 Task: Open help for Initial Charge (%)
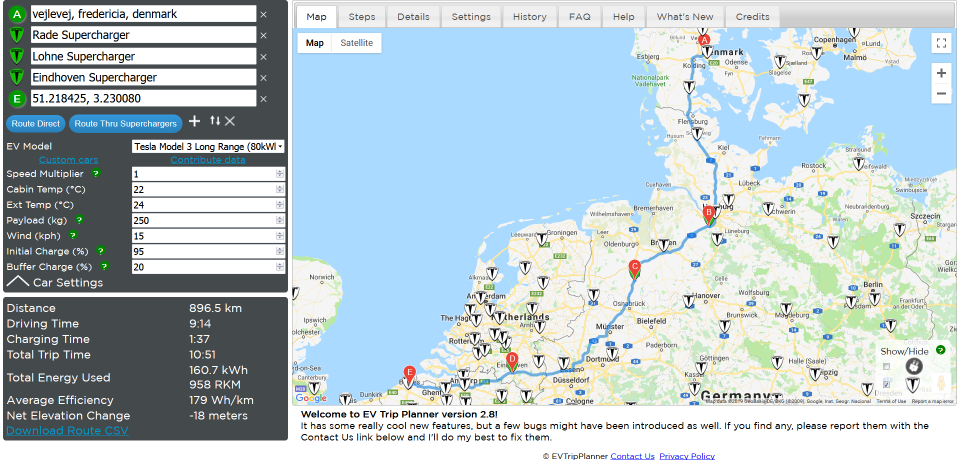coord(101,251)
